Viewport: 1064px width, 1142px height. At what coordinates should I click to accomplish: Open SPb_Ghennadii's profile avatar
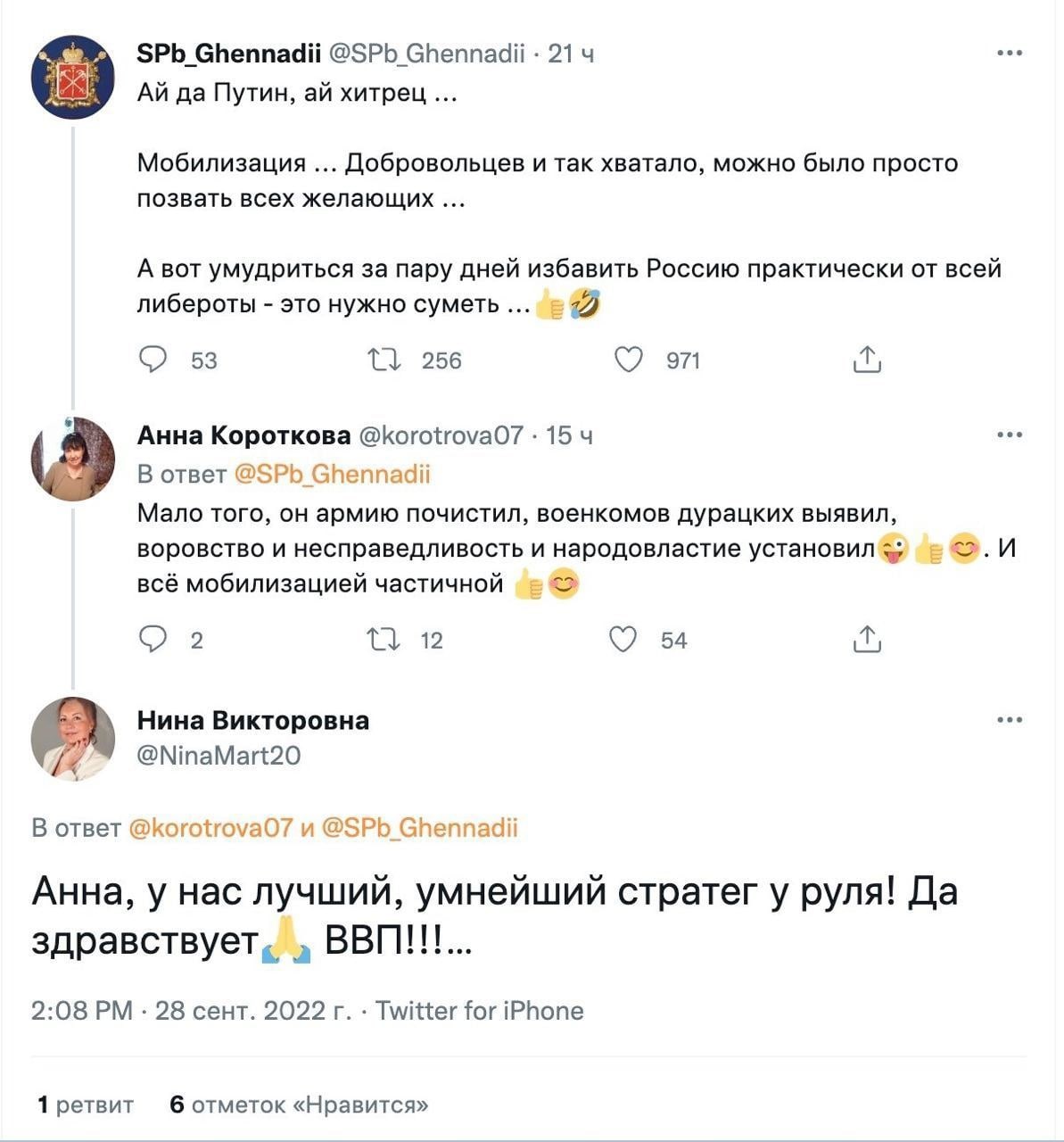point(73,78)
